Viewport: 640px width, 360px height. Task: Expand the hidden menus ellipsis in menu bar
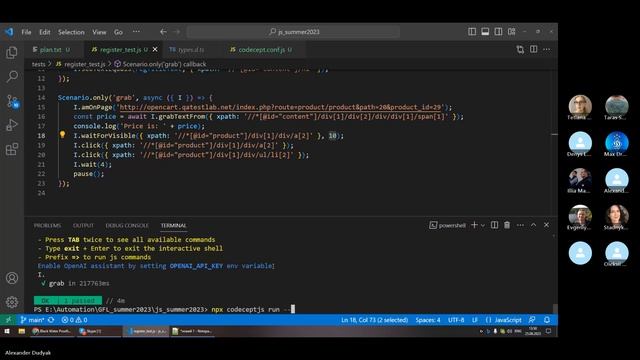coord(136,32)
